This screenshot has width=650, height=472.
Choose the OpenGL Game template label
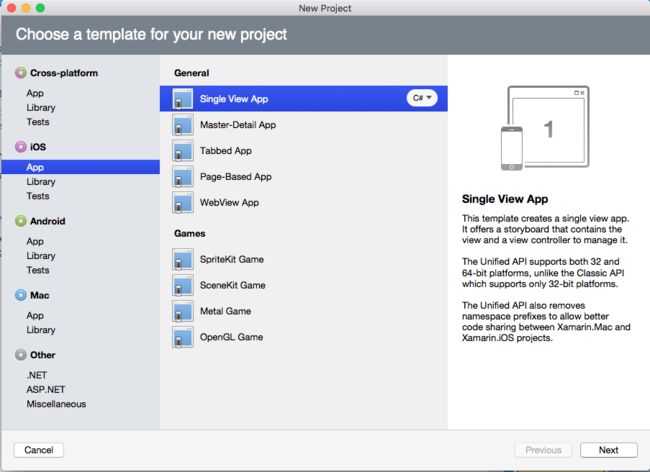(x=231, y=337)
